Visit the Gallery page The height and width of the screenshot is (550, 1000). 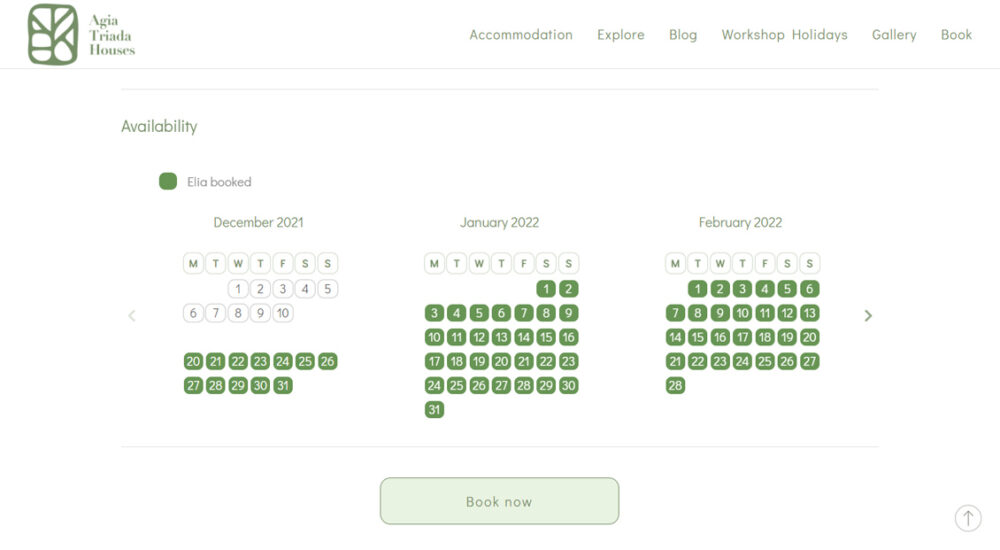click(894, 34)
